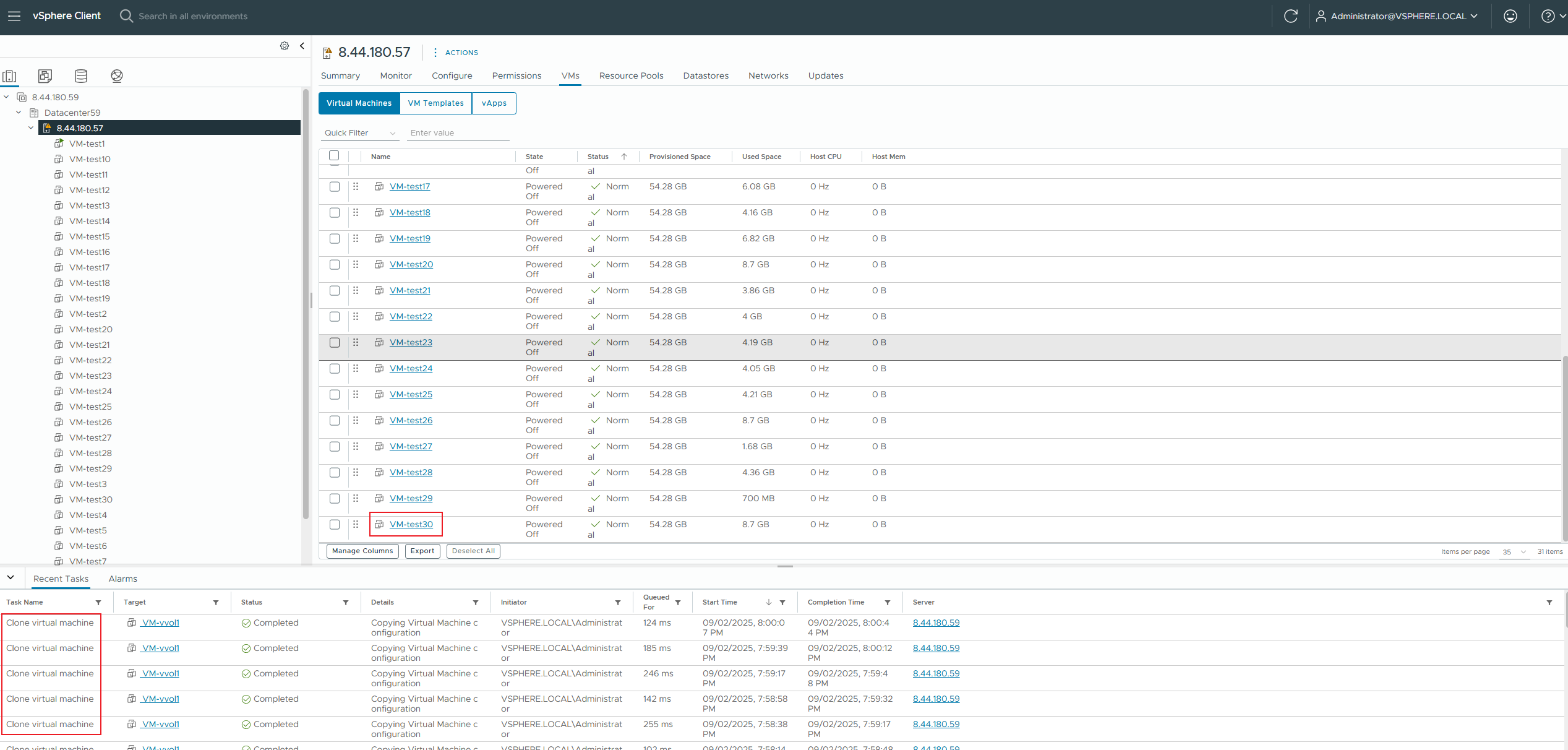
Task: Check the VM-test19 row checkbox
Action: (x=335, y=239)
